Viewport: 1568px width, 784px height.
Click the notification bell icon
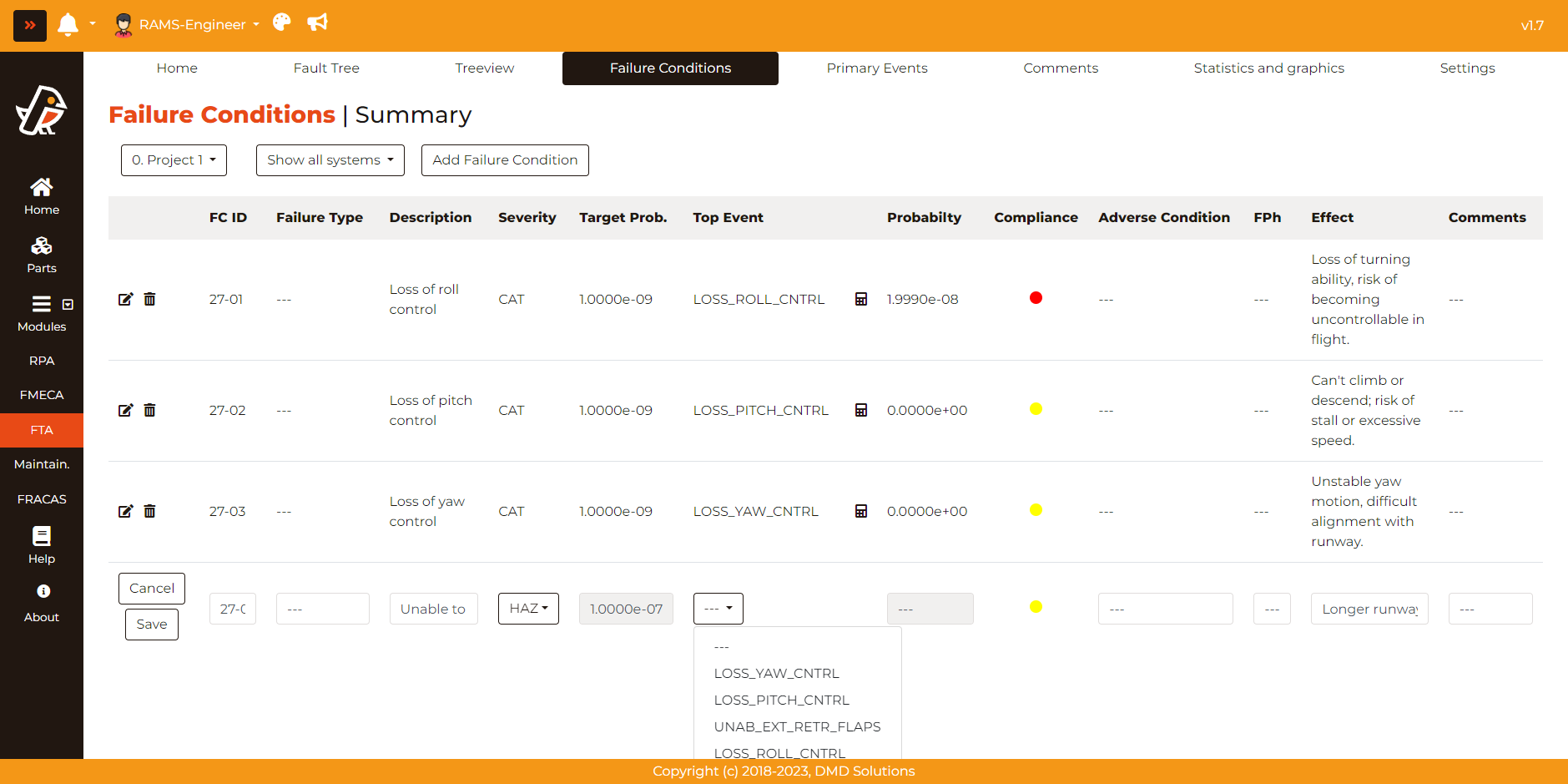(68, 24)
